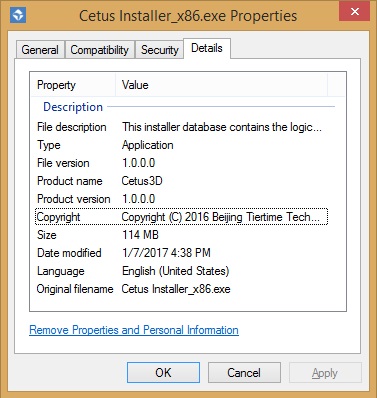The image size is (377, 398).
Task: Click the Cancel button
Action: (244, 372)
